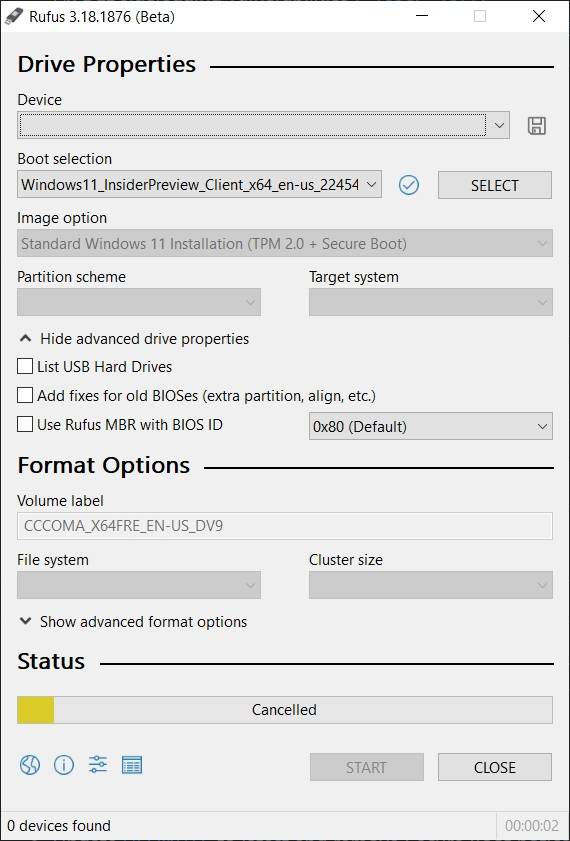Click the Rufus USB drive title icon

(13, 17)
